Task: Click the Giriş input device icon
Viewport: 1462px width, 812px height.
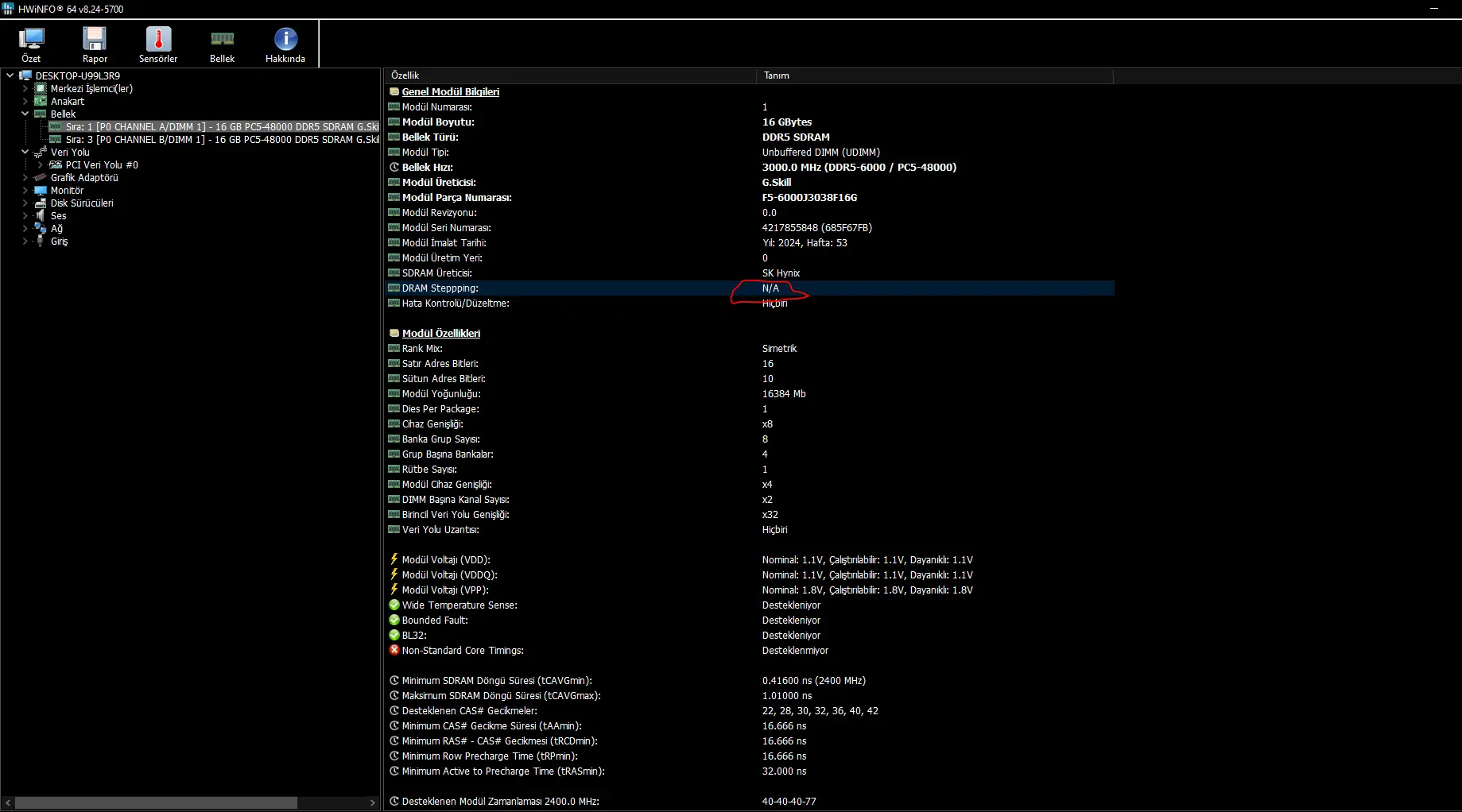Action: [x=41, y=241]
